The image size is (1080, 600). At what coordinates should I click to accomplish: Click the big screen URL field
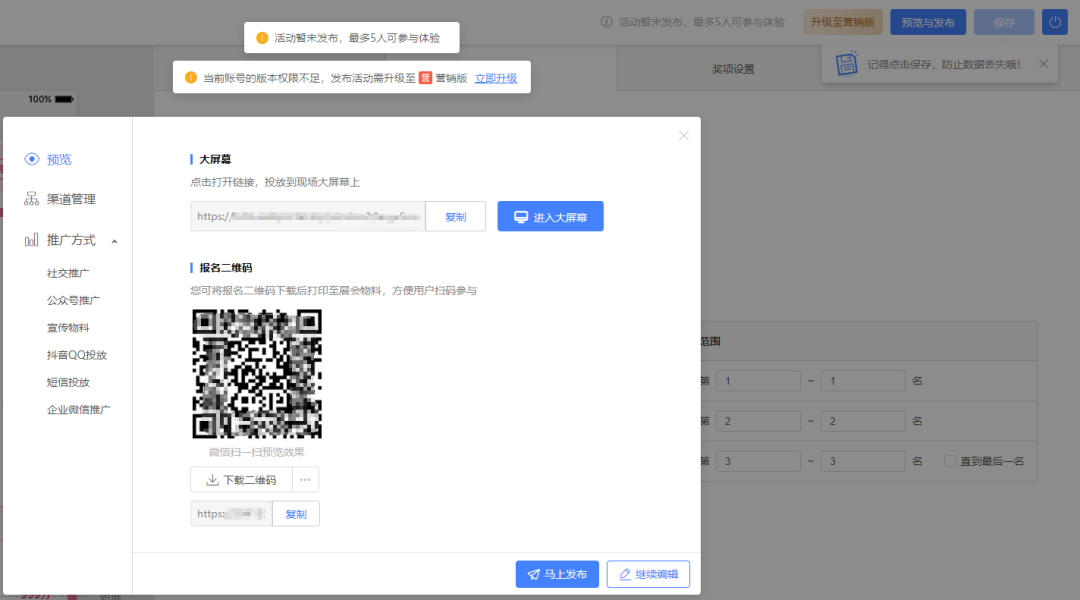click(308, 216)
